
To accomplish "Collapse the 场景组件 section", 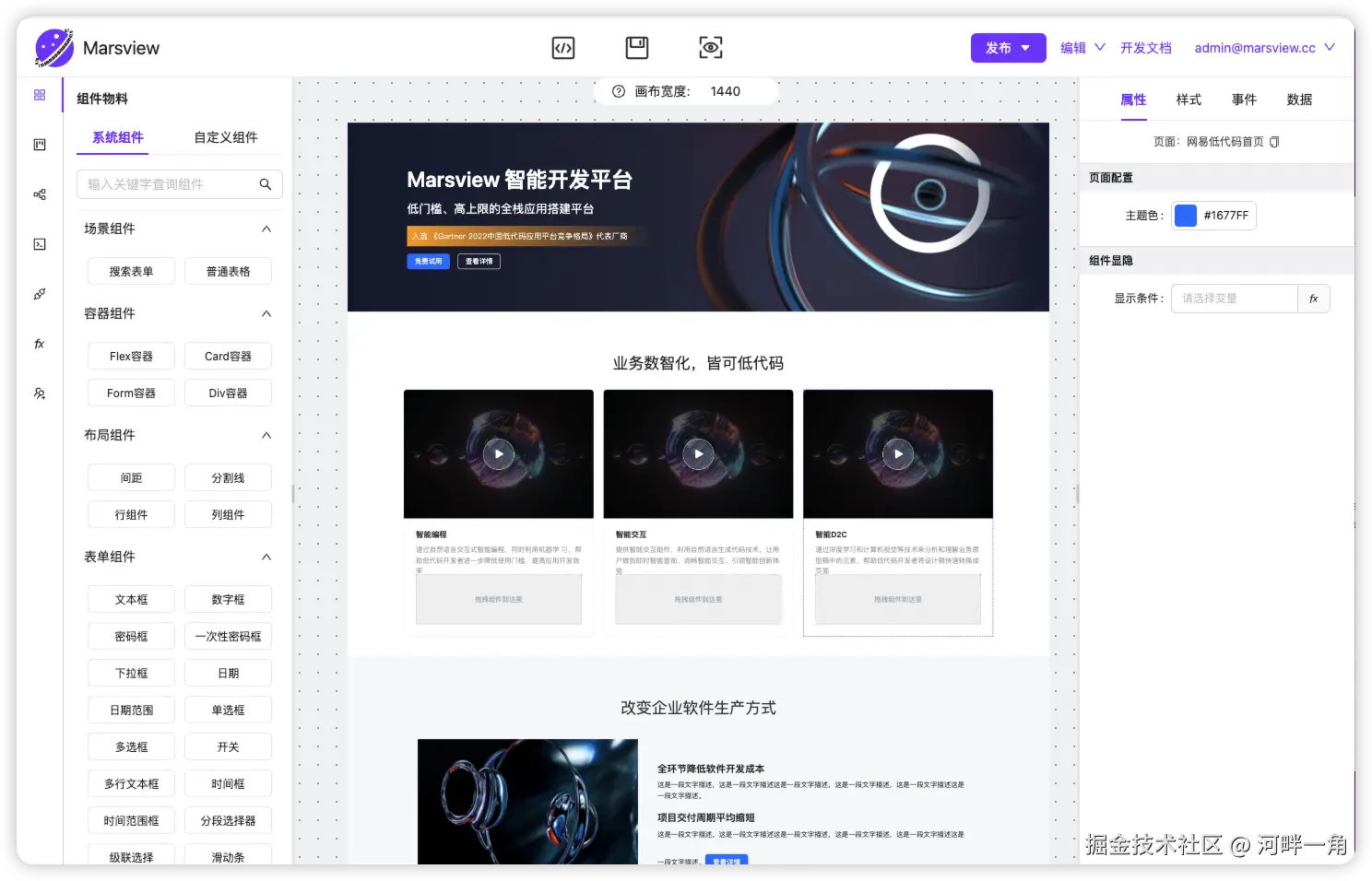I will pos(266,229).
